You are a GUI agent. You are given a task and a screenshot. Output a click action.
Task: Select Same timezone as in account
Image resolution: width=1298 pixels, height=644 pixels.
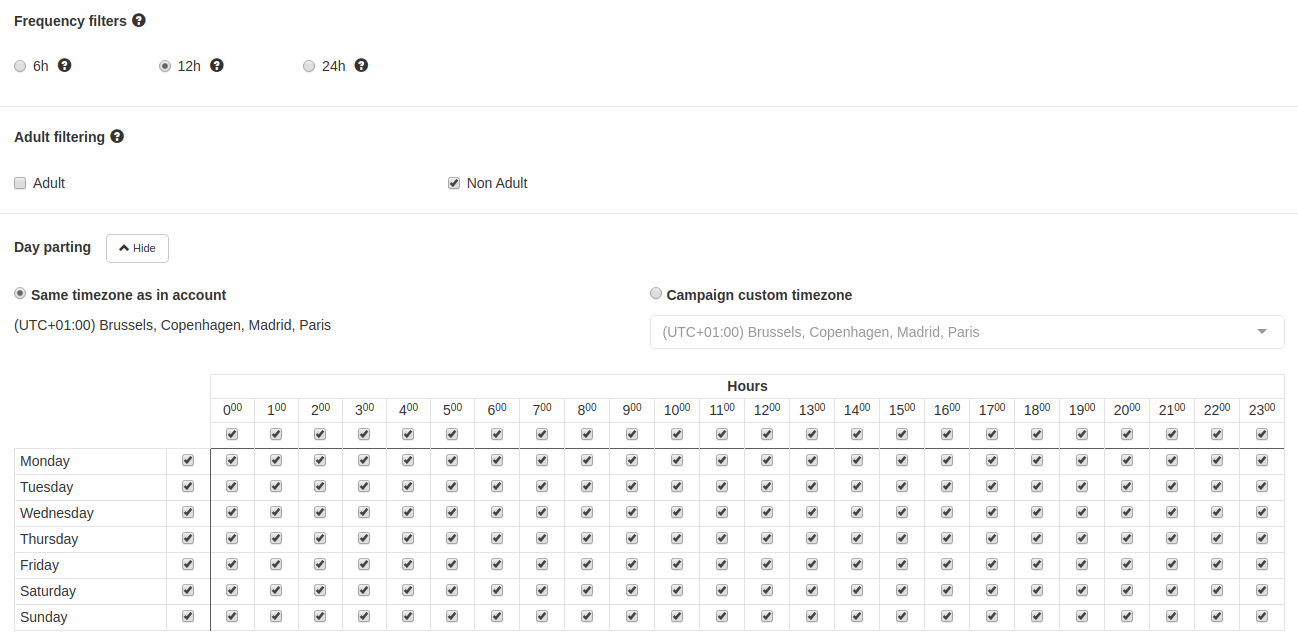(20, 294)
